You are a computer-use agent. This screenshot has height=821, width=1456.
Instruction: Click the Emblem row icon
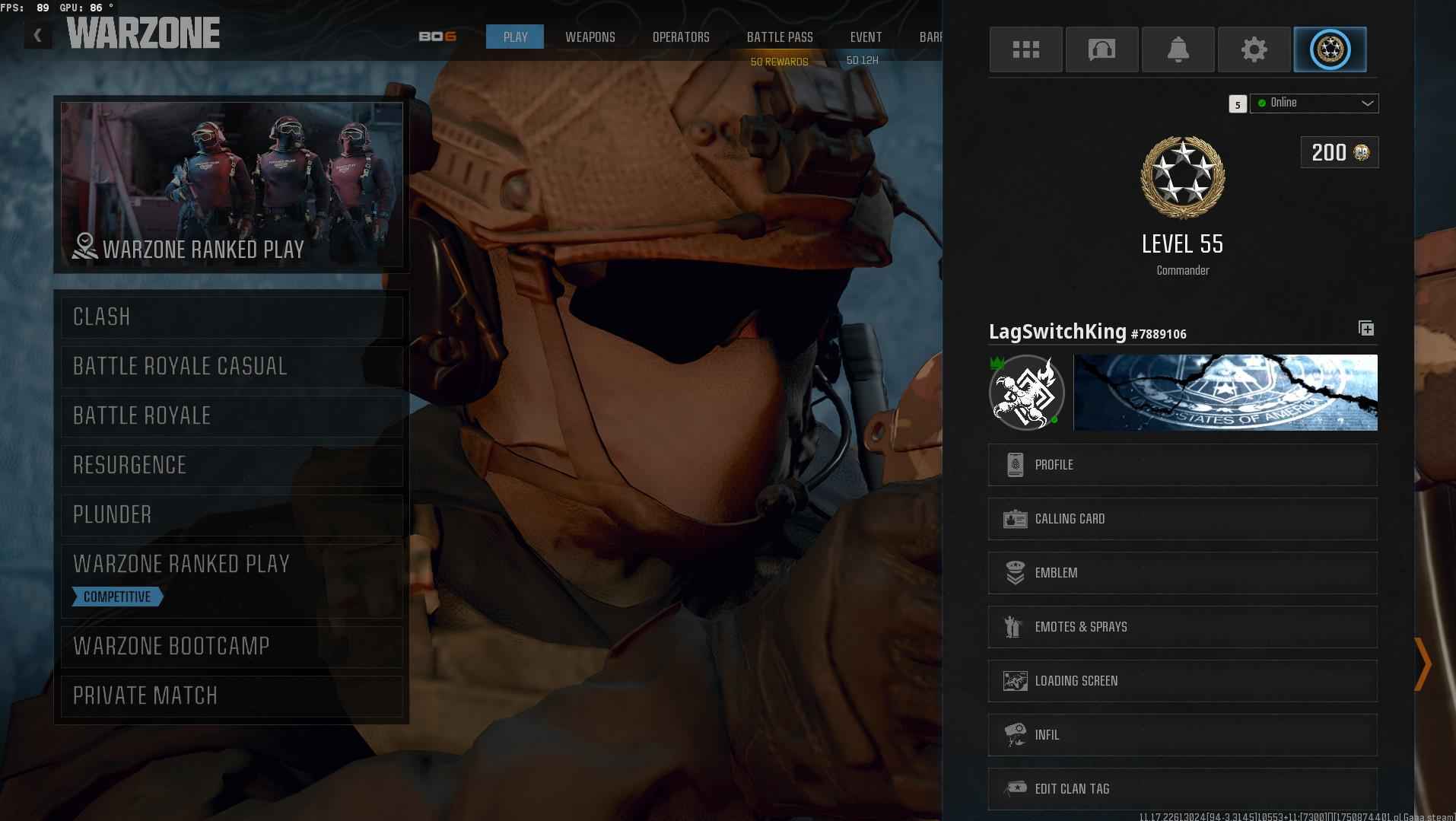(x=1015, y=573)
